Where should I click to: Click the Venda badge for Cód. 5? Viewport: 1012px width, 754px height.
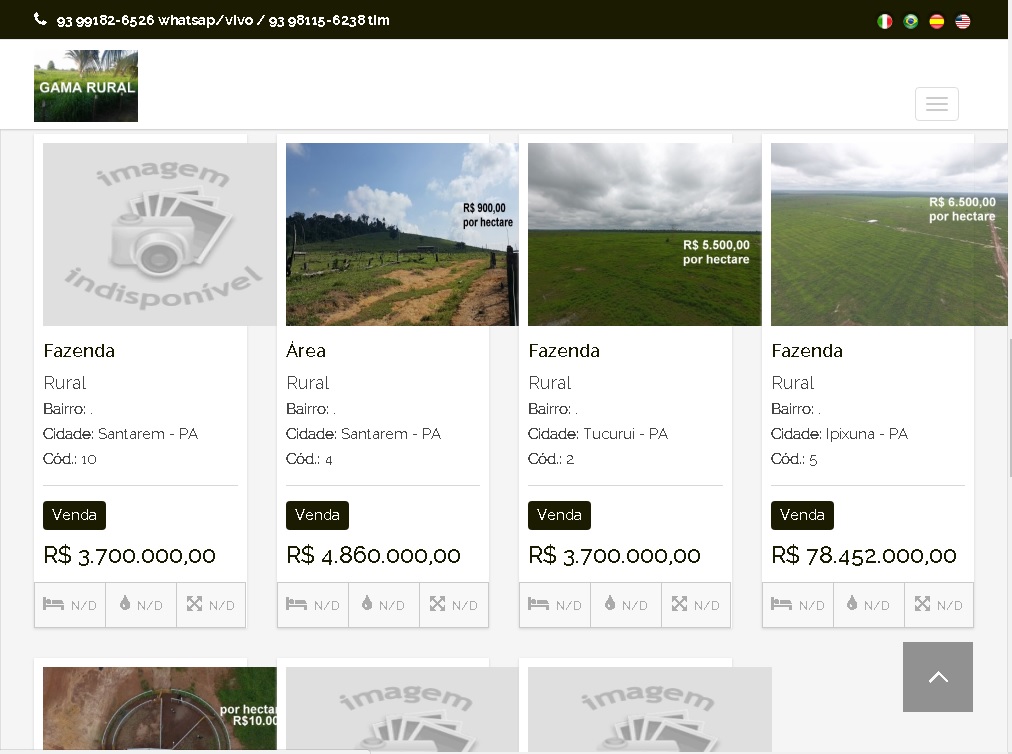coord(802,515)
